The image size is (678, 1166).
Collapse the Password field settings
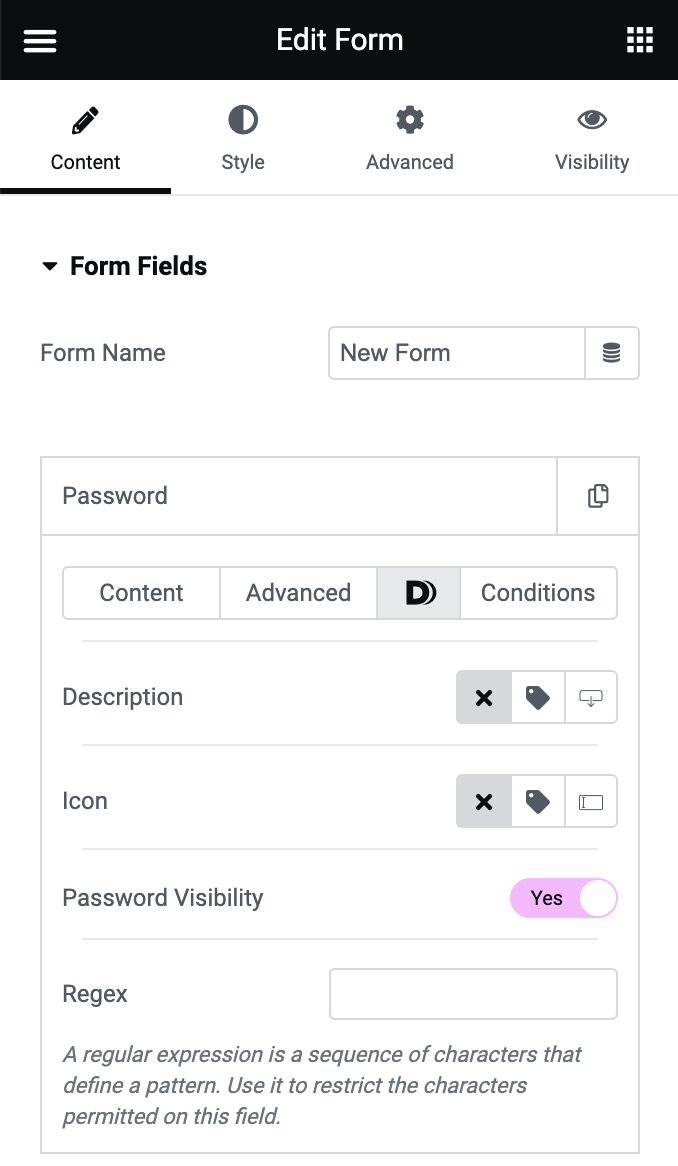pos(300,495)
